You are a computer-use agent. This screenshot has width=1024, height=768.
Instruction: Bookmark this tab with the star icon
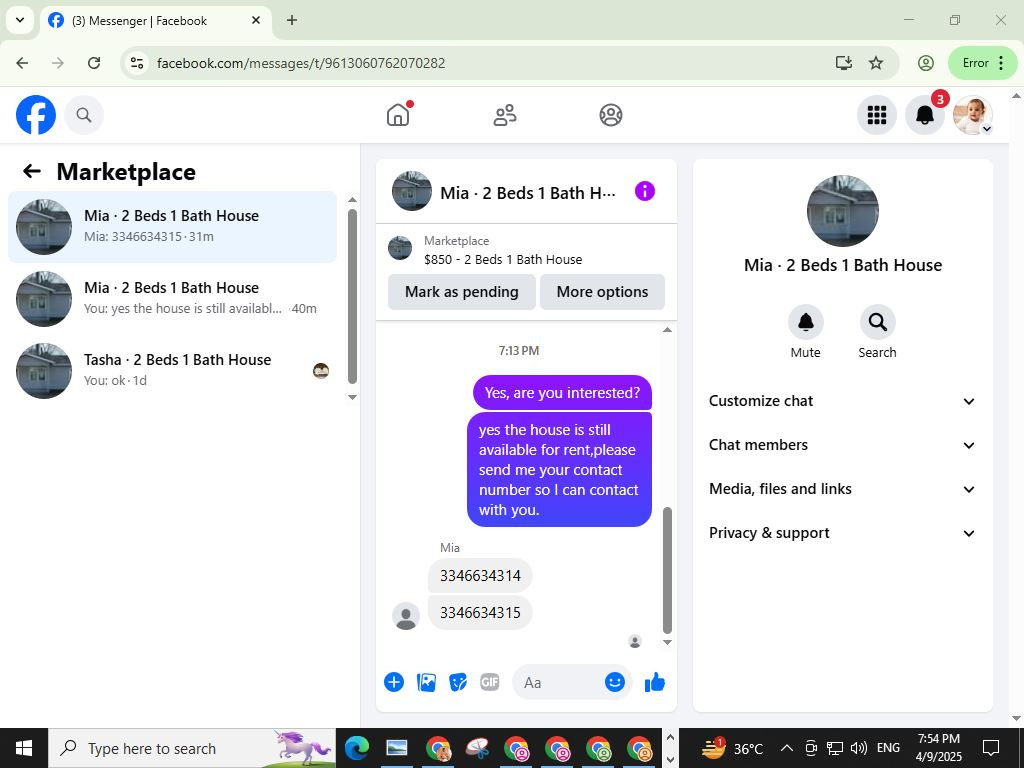pyautogui.click(x=876, y=63)
